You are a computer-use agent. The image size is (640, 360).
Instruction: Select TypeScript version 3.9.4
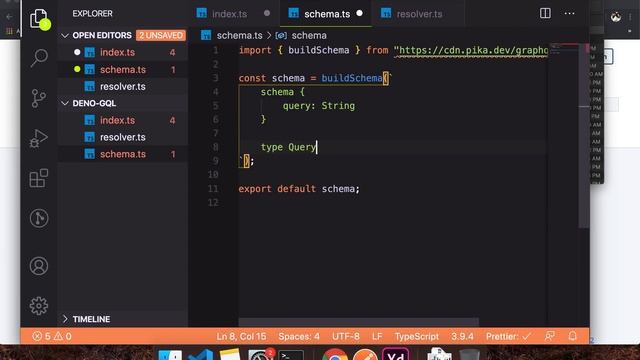[x=462, y=336]
